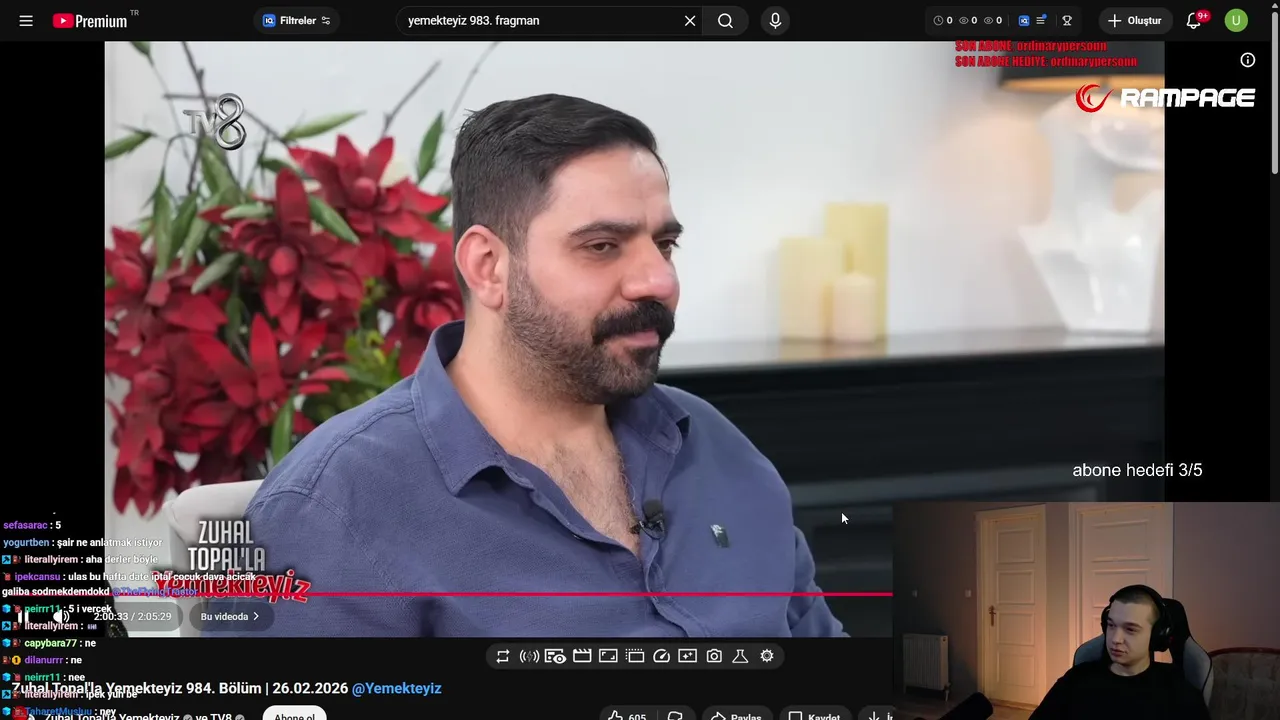Toggle the fit-to-window frame icon
Screen dimensions: 1280x720
tap(608, 656)
